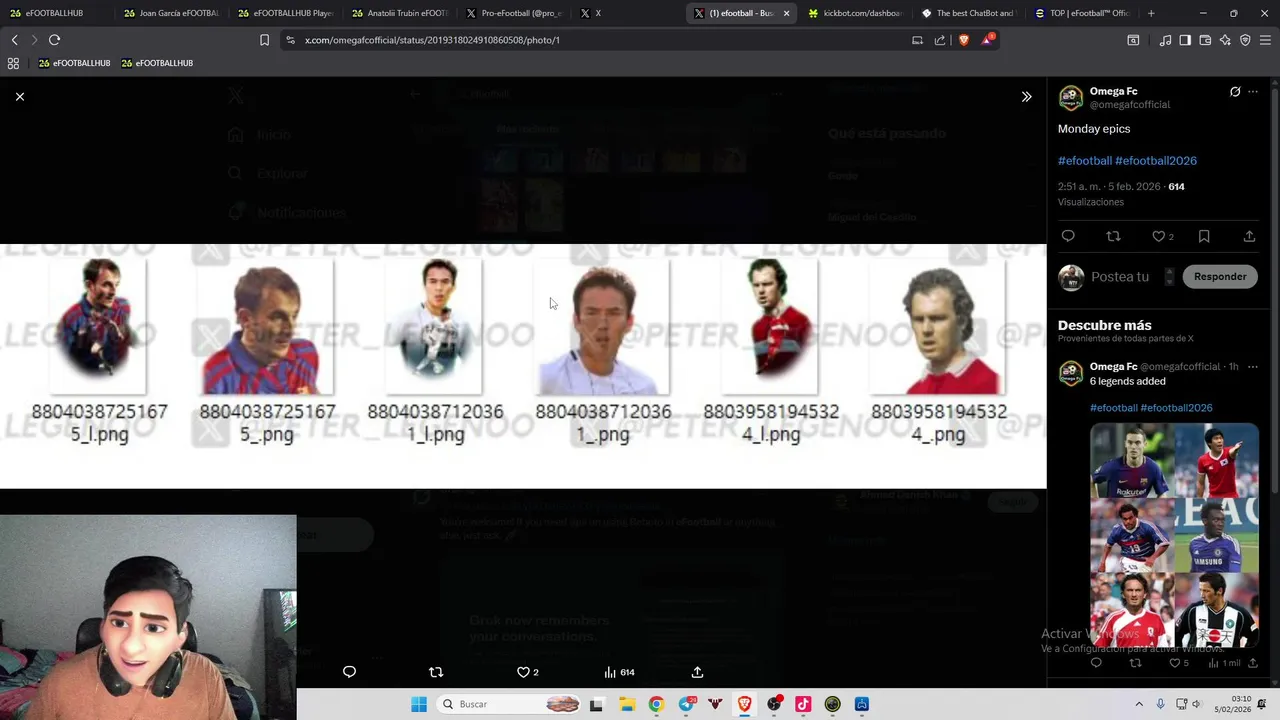Image resolution: width=1280 pixels, height=720 pixels.
Task: Open Grok icon beside Omega Fc header
Action: pyautogui.click(x=1235, y=91)
